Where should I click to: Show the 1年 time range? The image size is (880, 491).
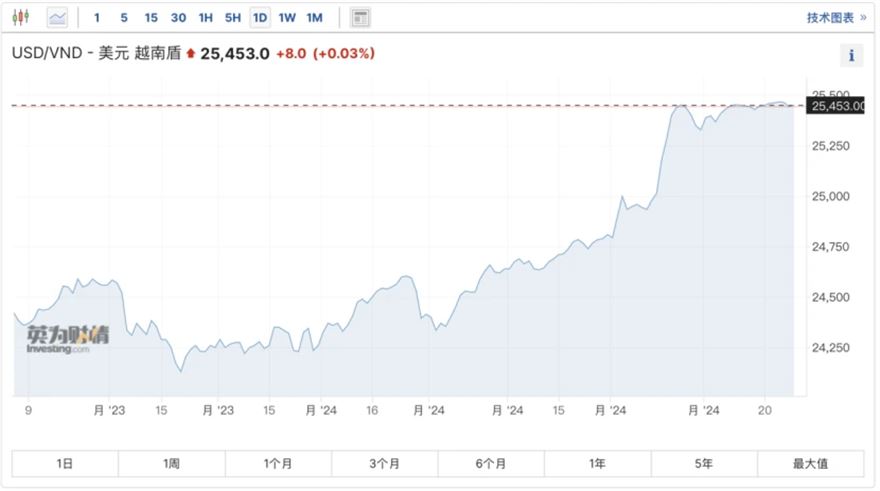coord(597,463)
